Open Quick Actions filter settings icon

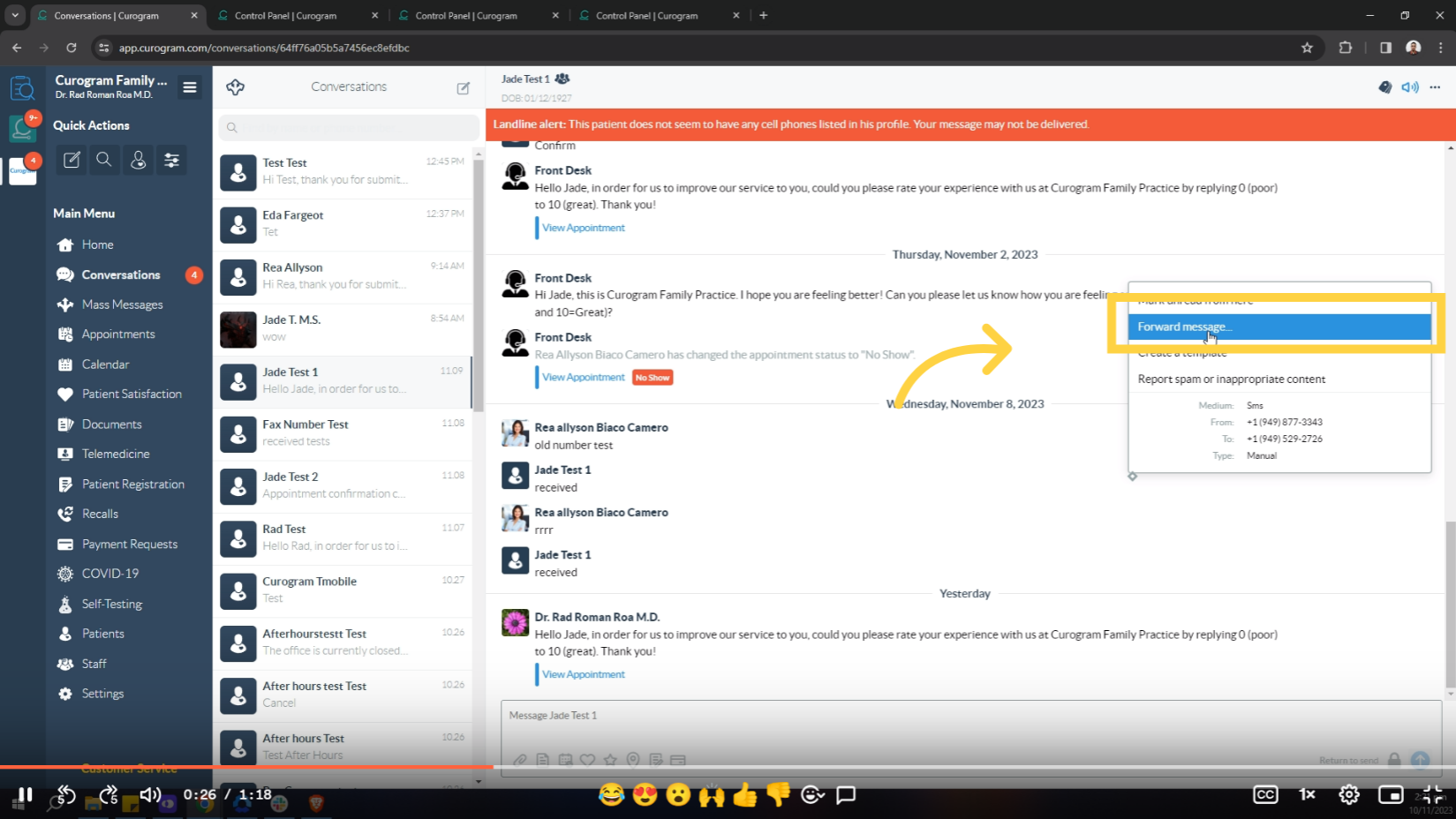click(171, 160)
